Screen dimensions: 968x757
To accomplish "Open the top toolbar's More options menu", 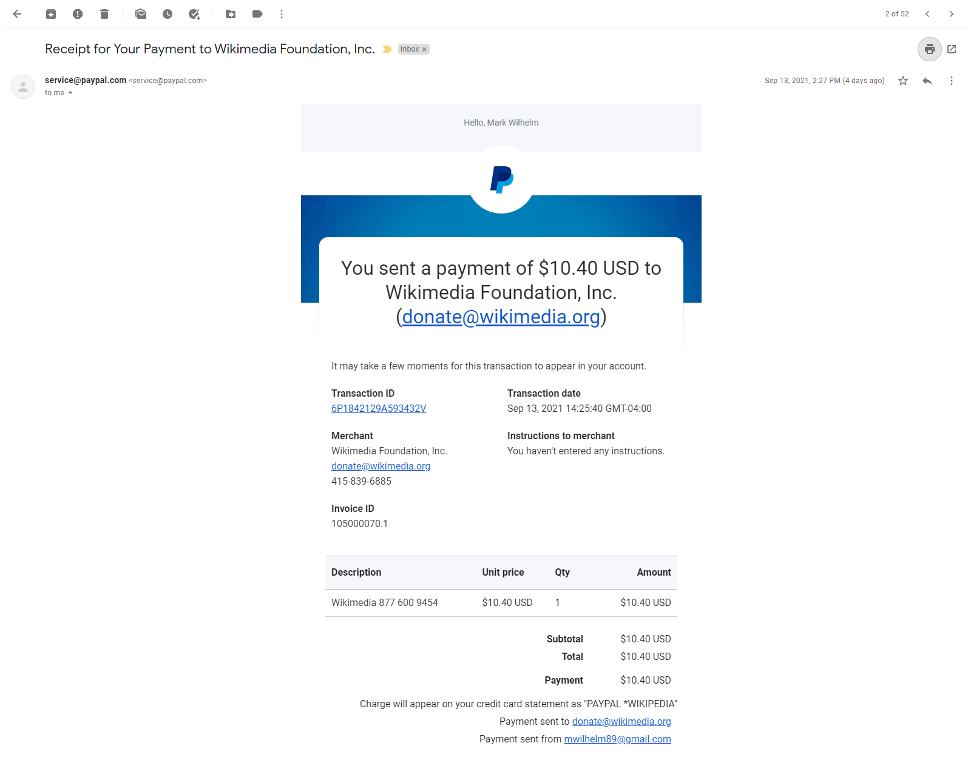I will [x=282, y=14].
